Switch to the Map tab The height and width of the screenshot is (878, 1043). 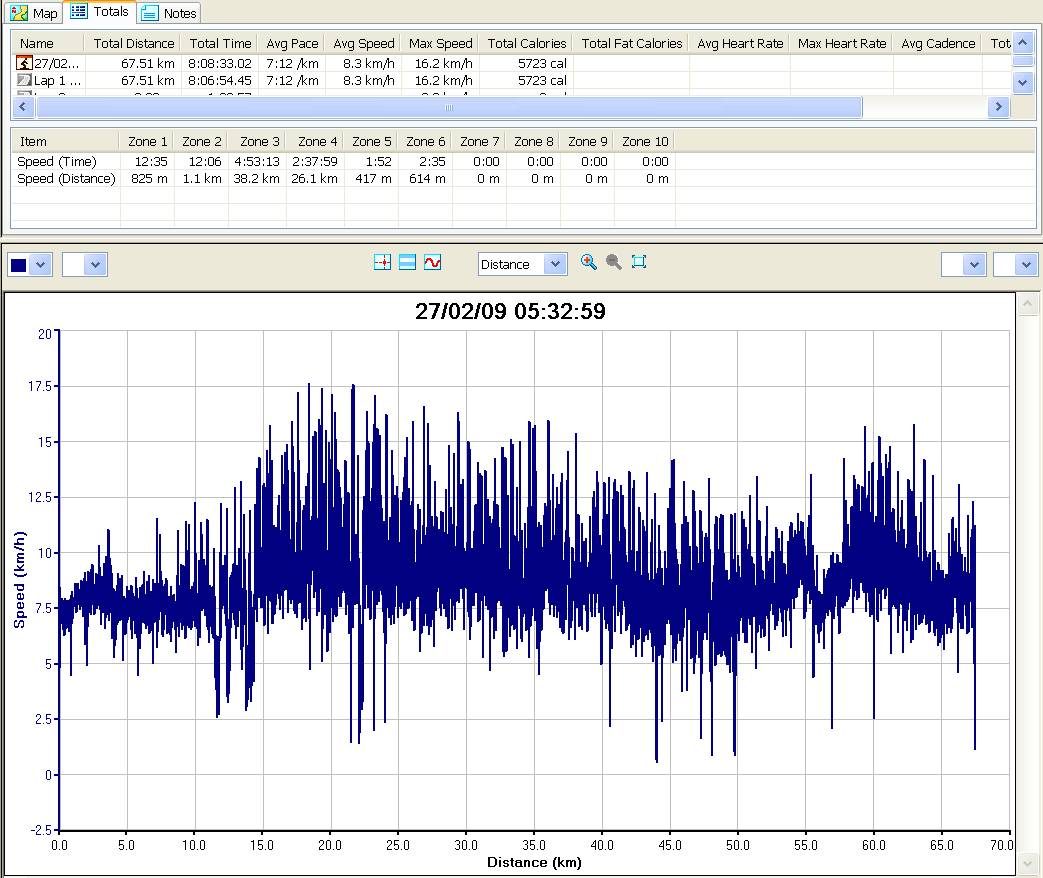coord(35,13)
